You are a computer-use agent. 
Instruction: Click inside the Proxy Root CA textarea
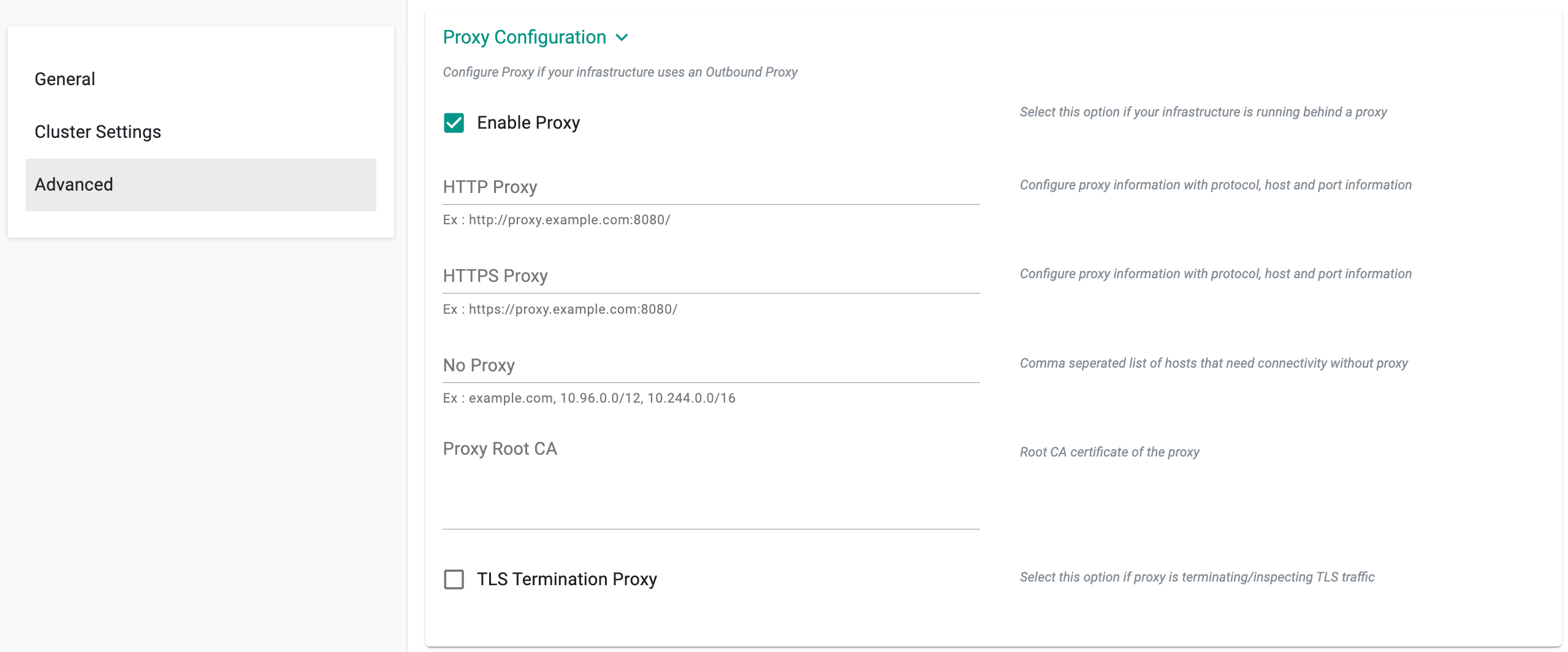[x=711, y=484]
